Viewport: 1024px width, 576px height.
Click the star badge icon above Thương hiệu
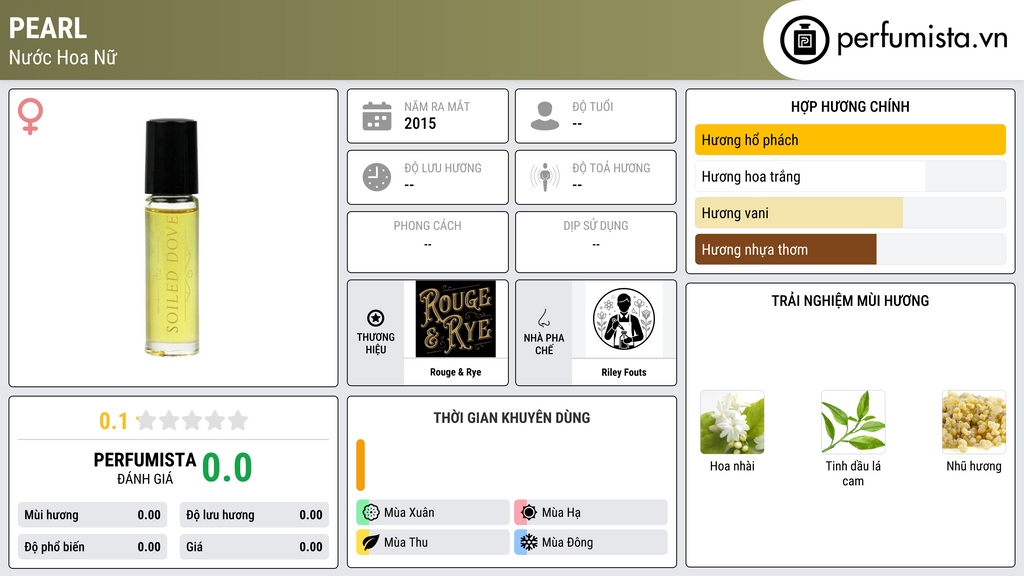[x=376, y=318]
